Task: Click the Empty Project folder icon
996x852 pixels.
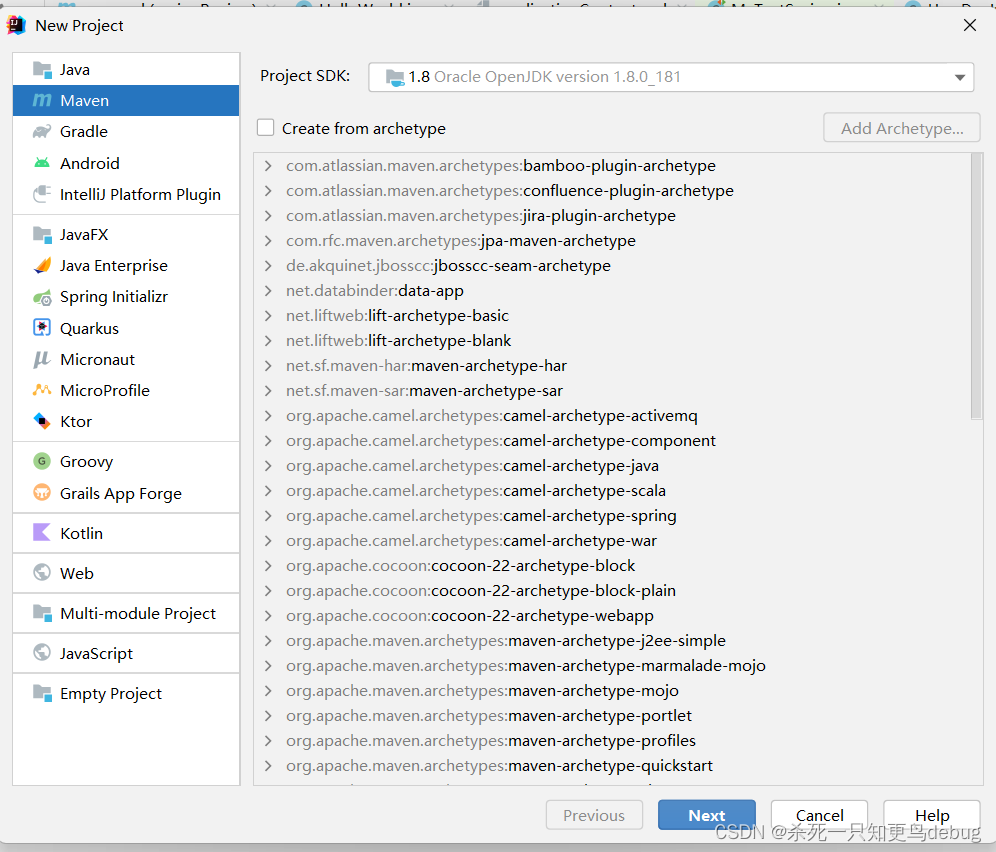Action: (42, 693)
